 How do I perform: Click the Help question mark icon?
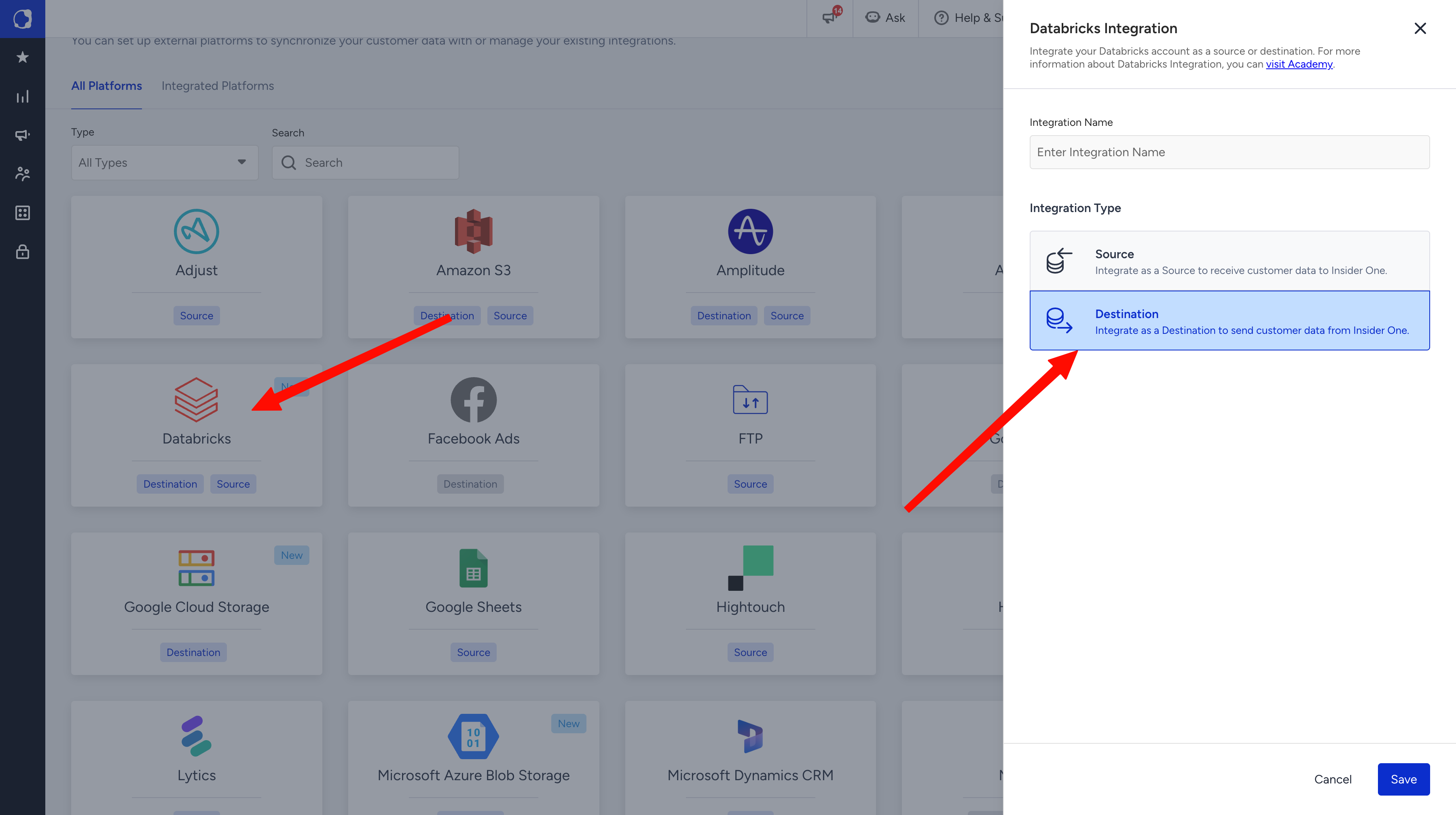(941, 17)
